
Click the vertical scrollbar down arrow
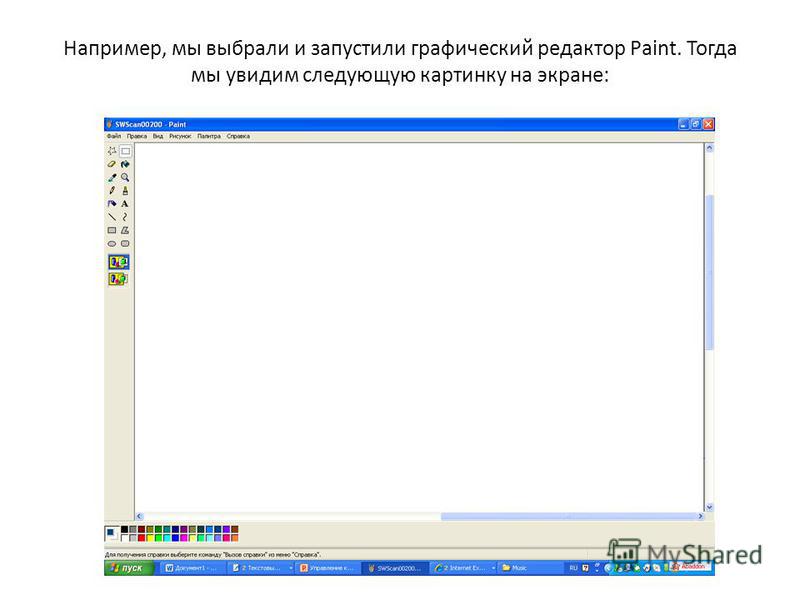point(709,507)
